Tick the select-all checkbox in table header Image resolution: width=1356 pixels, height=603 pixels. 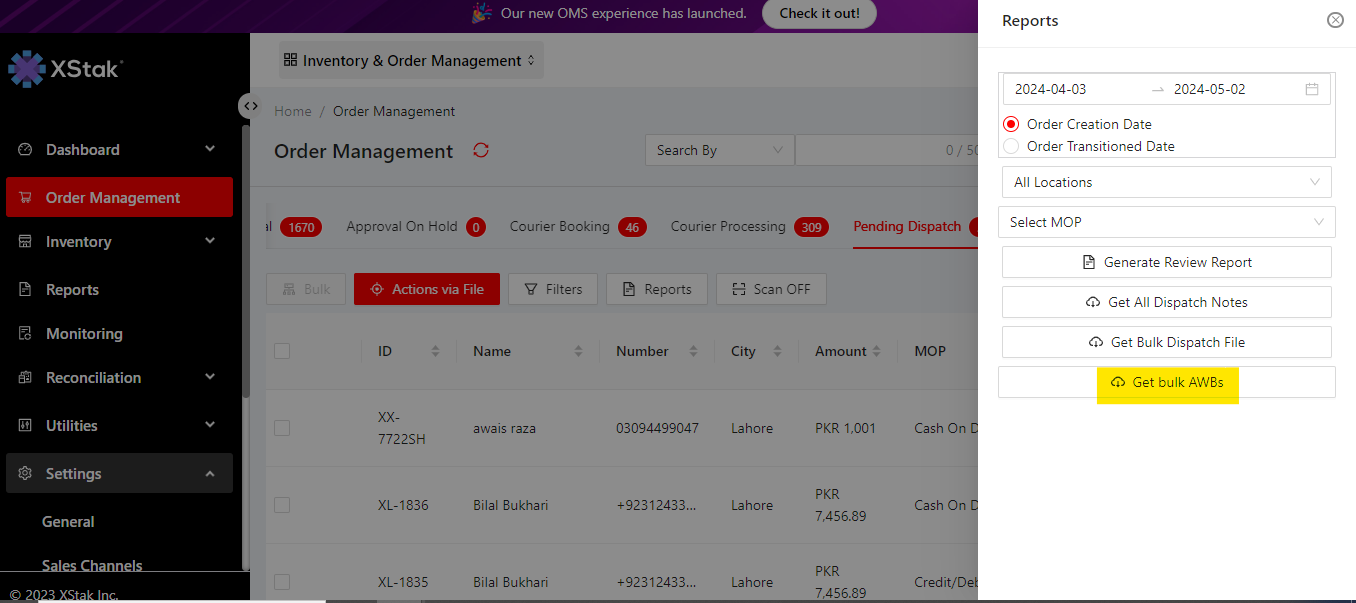(282, 351)
